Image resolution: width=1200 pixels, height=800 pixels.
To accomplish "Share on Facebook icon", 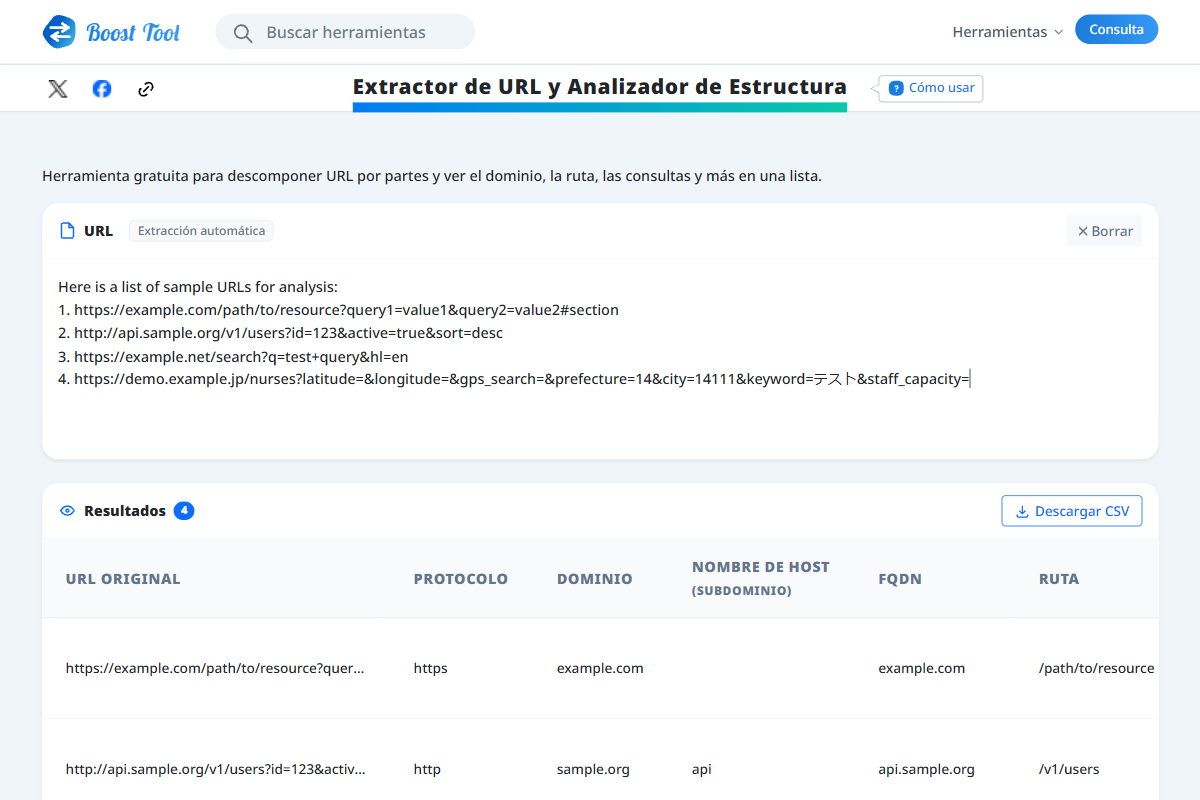I will 102,89.
